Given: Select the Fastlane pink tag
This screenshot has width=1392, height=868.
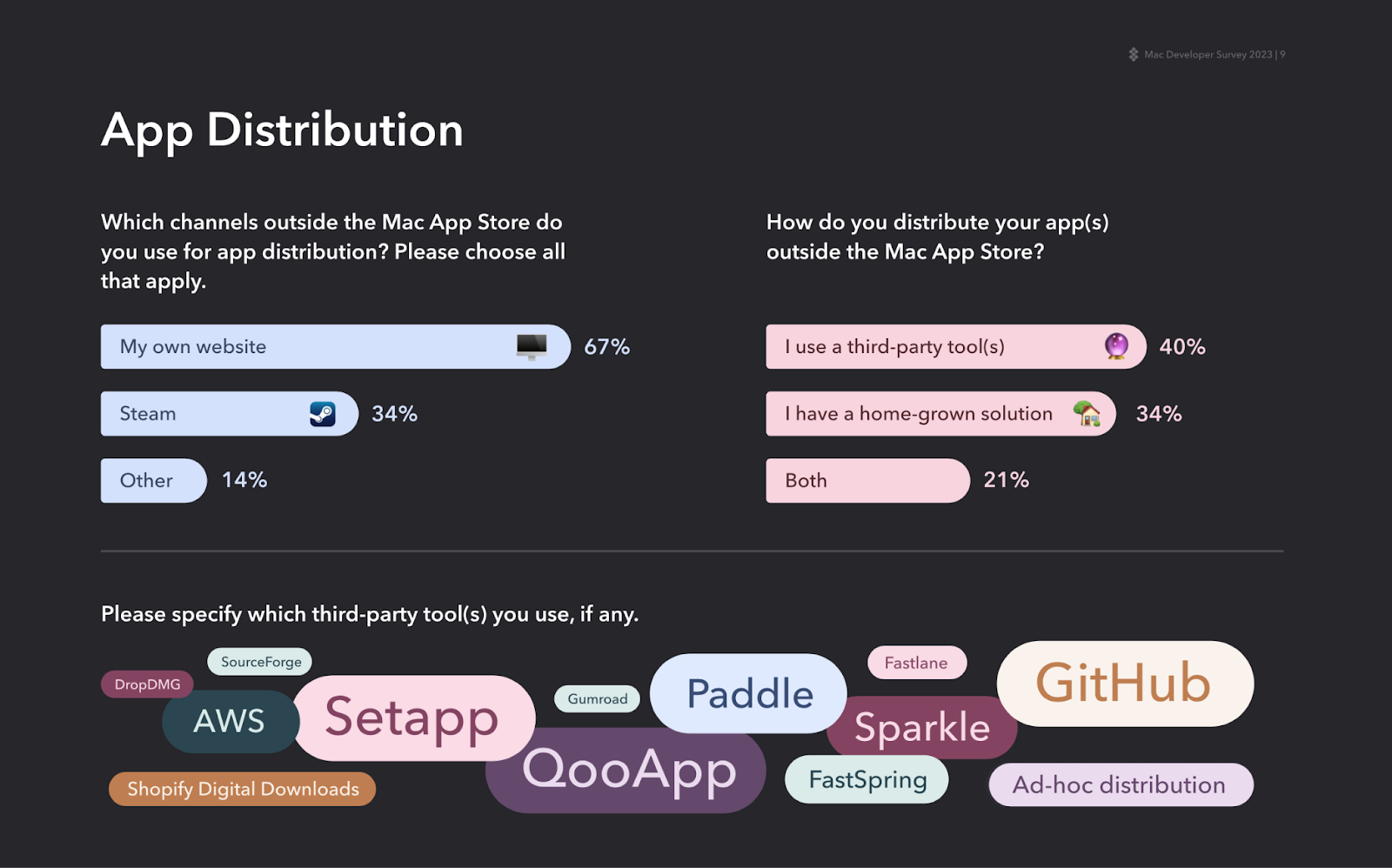Looking at the screenshot, I should pyautogui.click(x=916, y=663).
